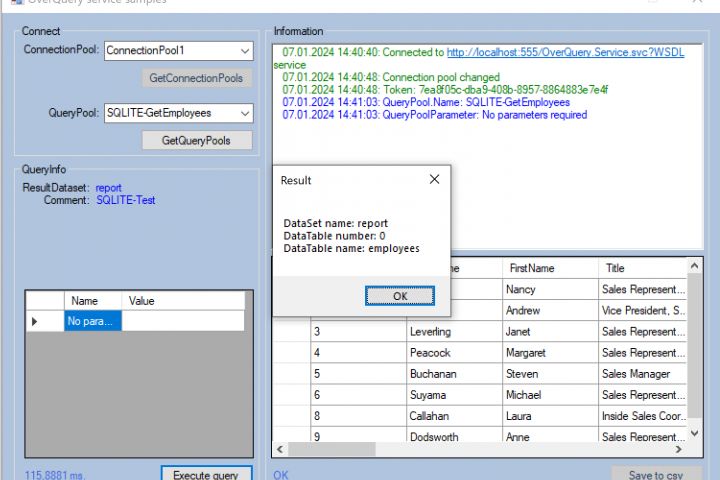
Task: Open the ConnectionPool dropdown
Action: tap(245, 50)
